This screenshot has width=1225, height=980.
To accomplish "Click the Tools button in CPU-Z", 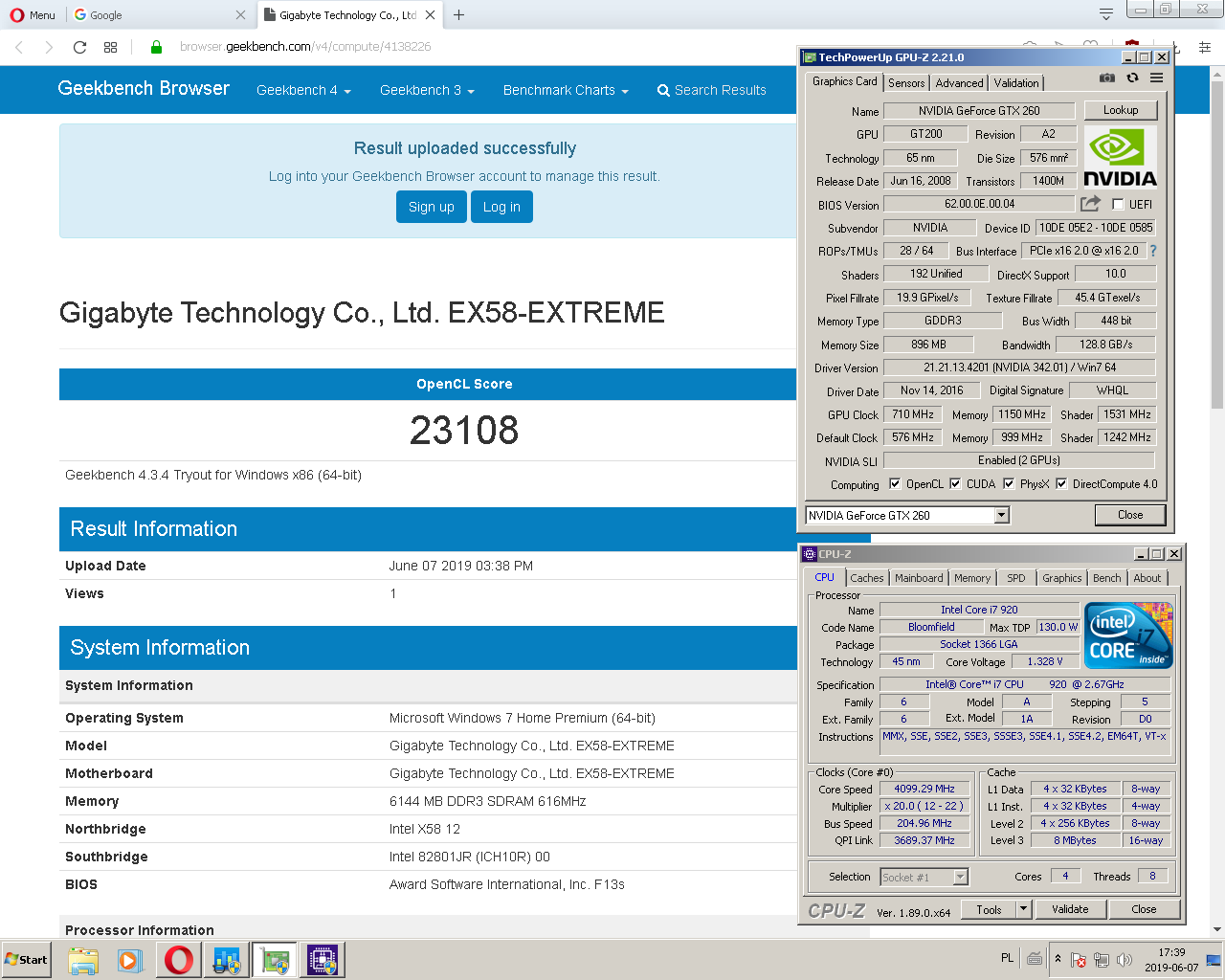I will pos(990,909).
